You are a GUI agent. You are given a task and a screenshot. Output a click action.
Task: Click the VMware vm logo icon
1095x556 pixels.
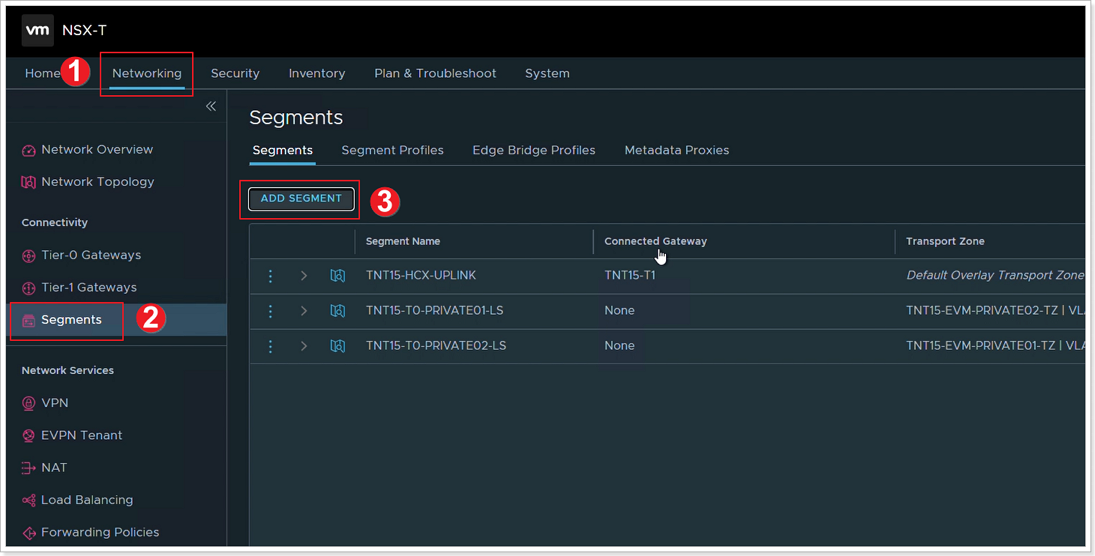point(37,30)
